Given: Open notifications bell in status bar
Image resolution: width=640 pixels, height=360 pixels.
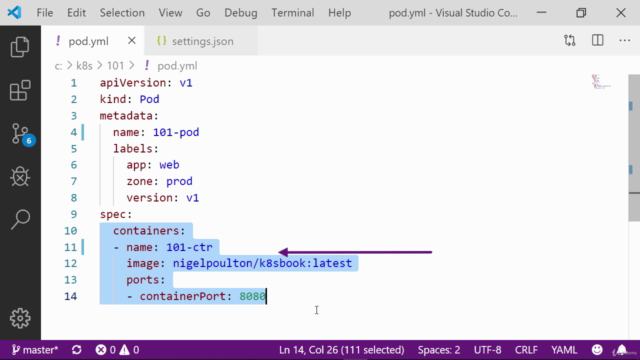Looking at the screenshot, I should (622, 350).
